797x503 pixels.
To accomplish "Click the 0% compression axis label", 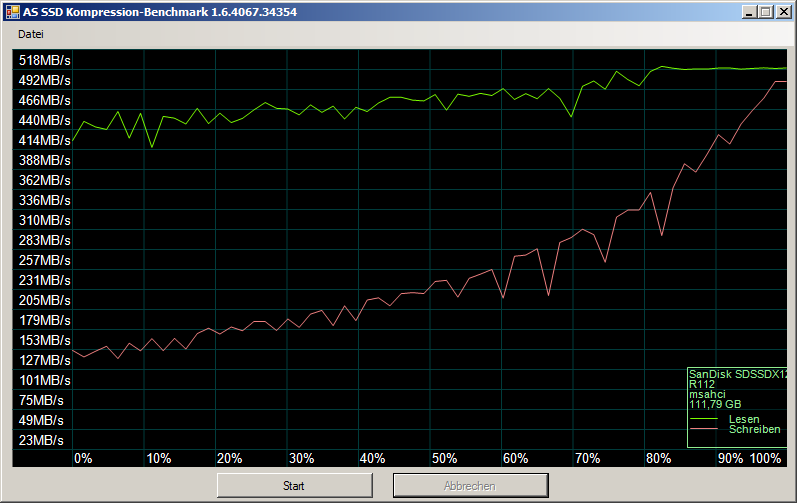I will [x=83, y=458].
